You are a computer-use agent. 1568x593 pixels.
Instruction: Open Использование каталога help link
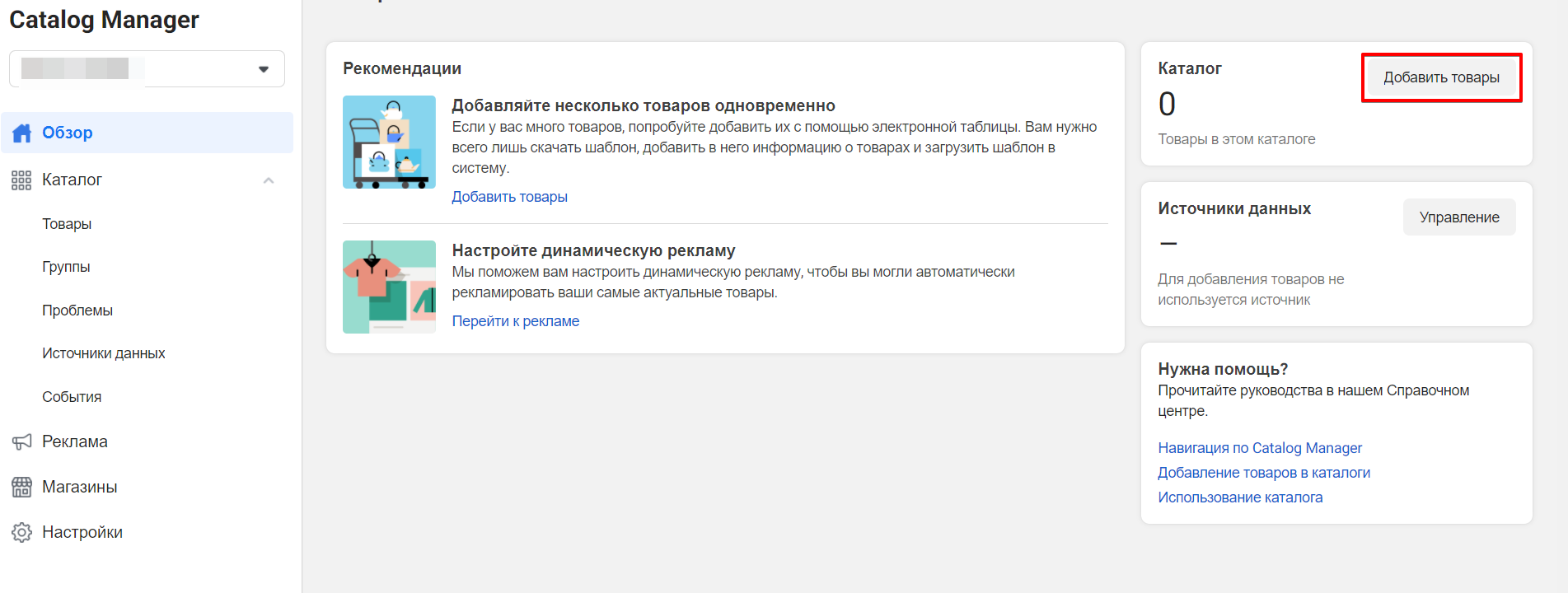click(x=1239, y=497)
